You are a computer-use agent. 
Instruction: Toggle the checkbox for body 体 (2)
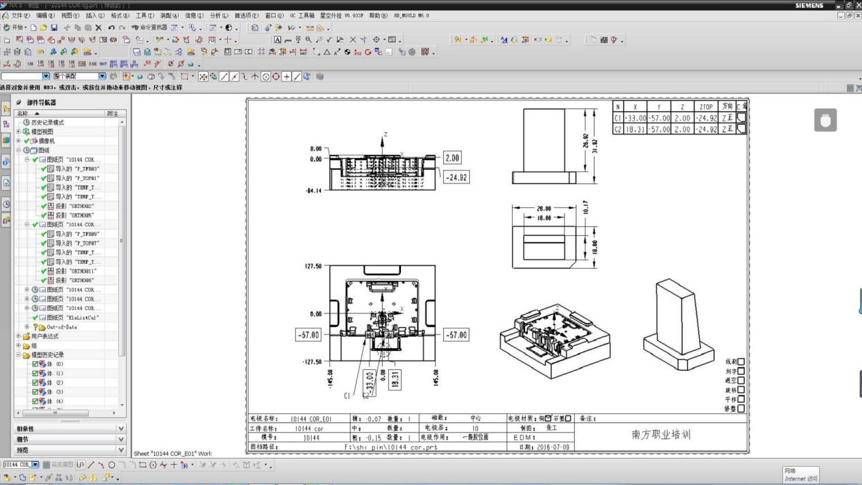tap(35, 383)
